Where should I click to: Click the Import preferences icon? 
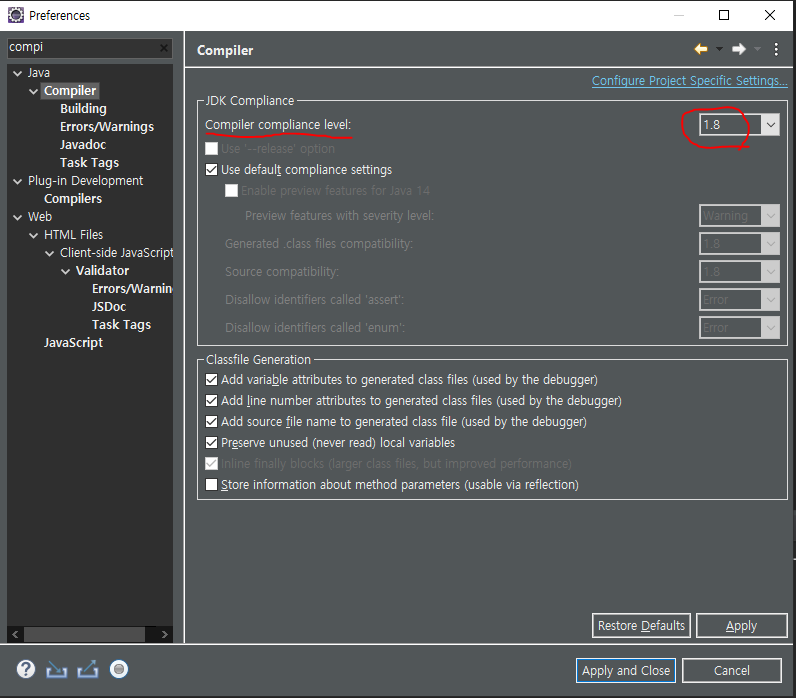click(56, 670)
